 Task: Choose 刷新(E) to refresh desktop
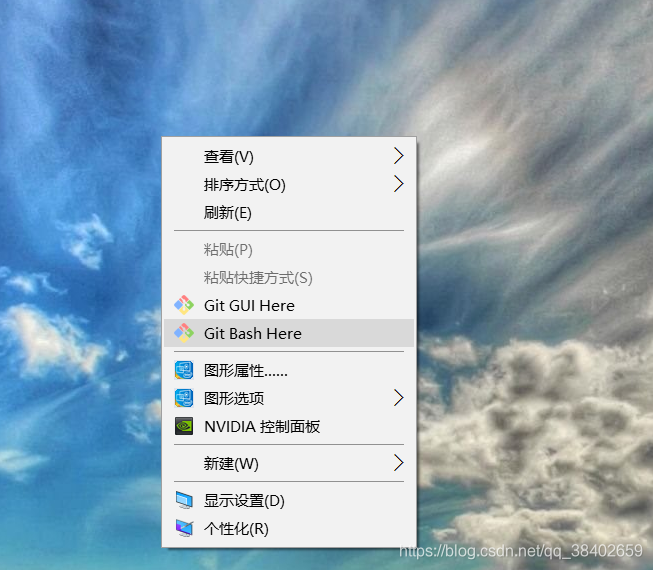pos(289,212)
